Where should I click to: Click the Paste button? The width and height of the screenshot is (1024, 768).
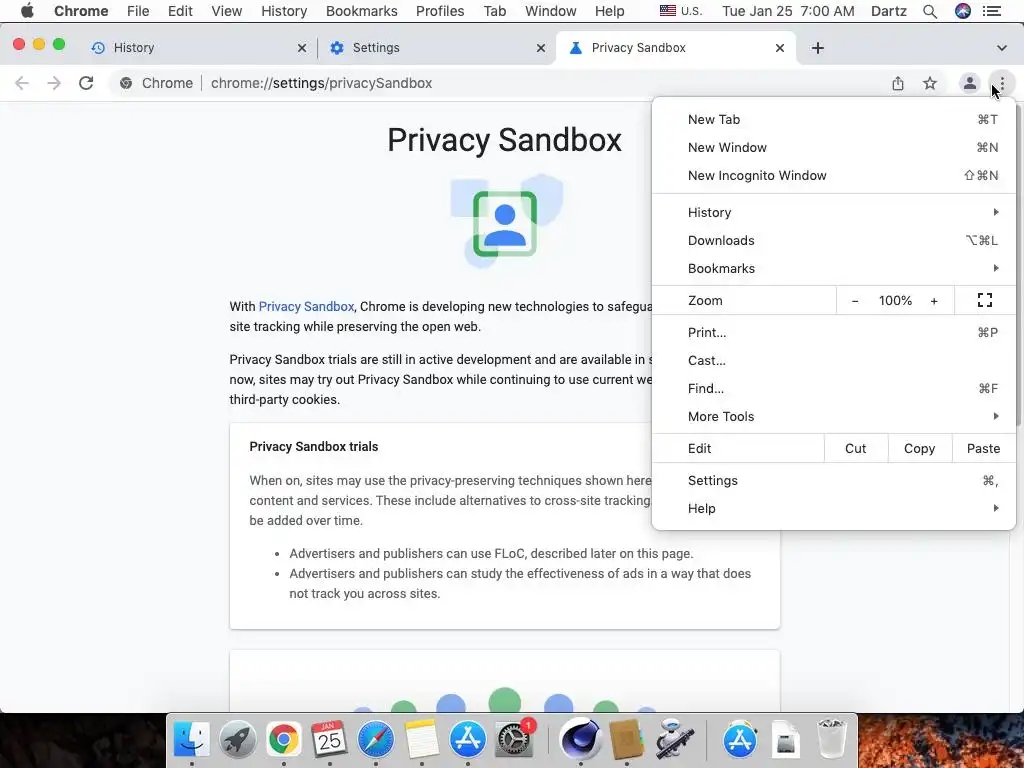point(984,449)
